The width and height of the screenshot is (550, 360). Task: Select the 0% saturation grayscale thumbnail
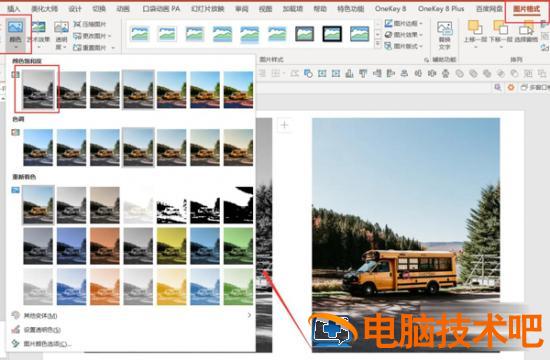click(x=38, y=89)
